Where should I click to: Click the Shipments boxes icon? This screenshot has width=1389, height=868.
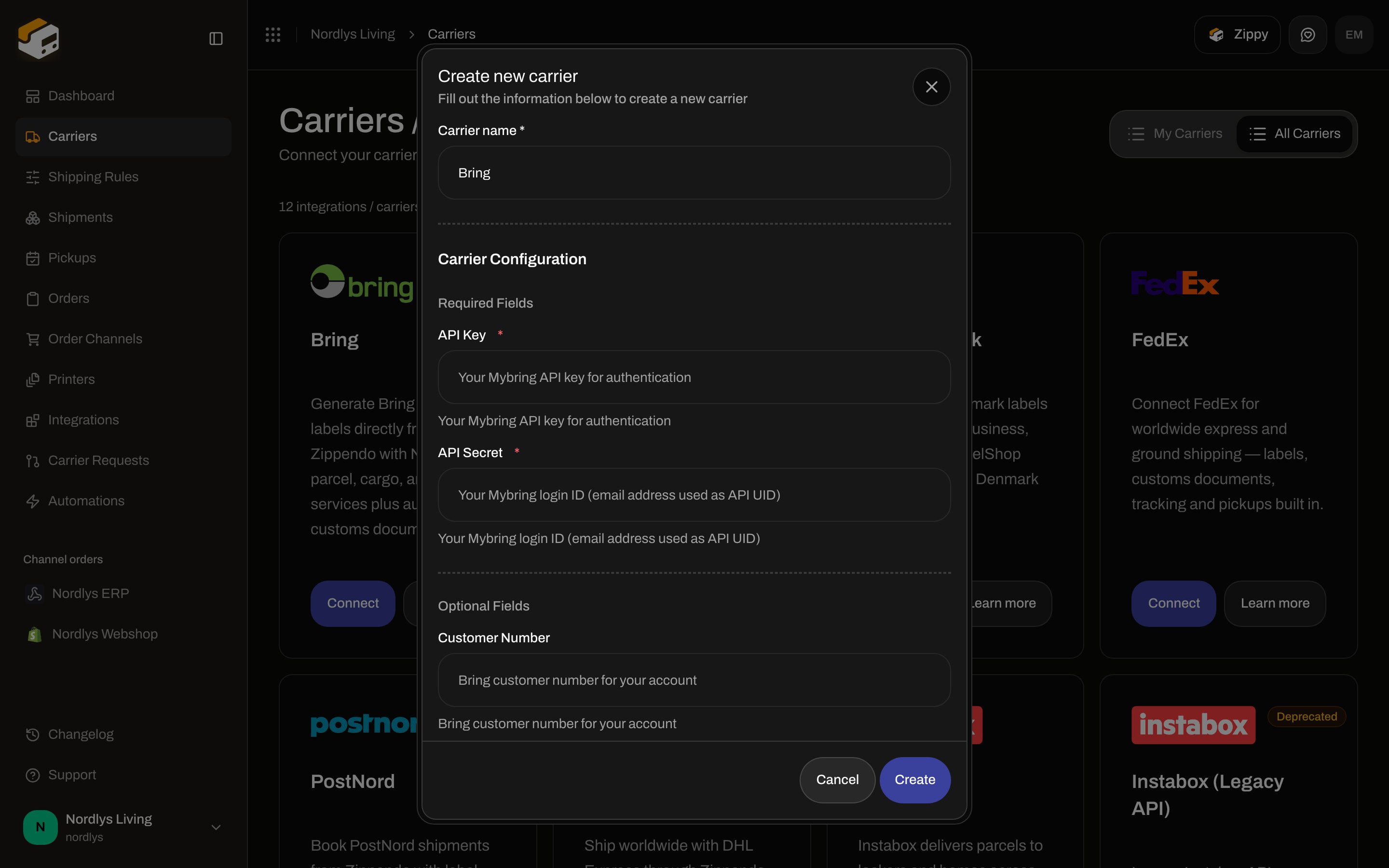[33, 217]
